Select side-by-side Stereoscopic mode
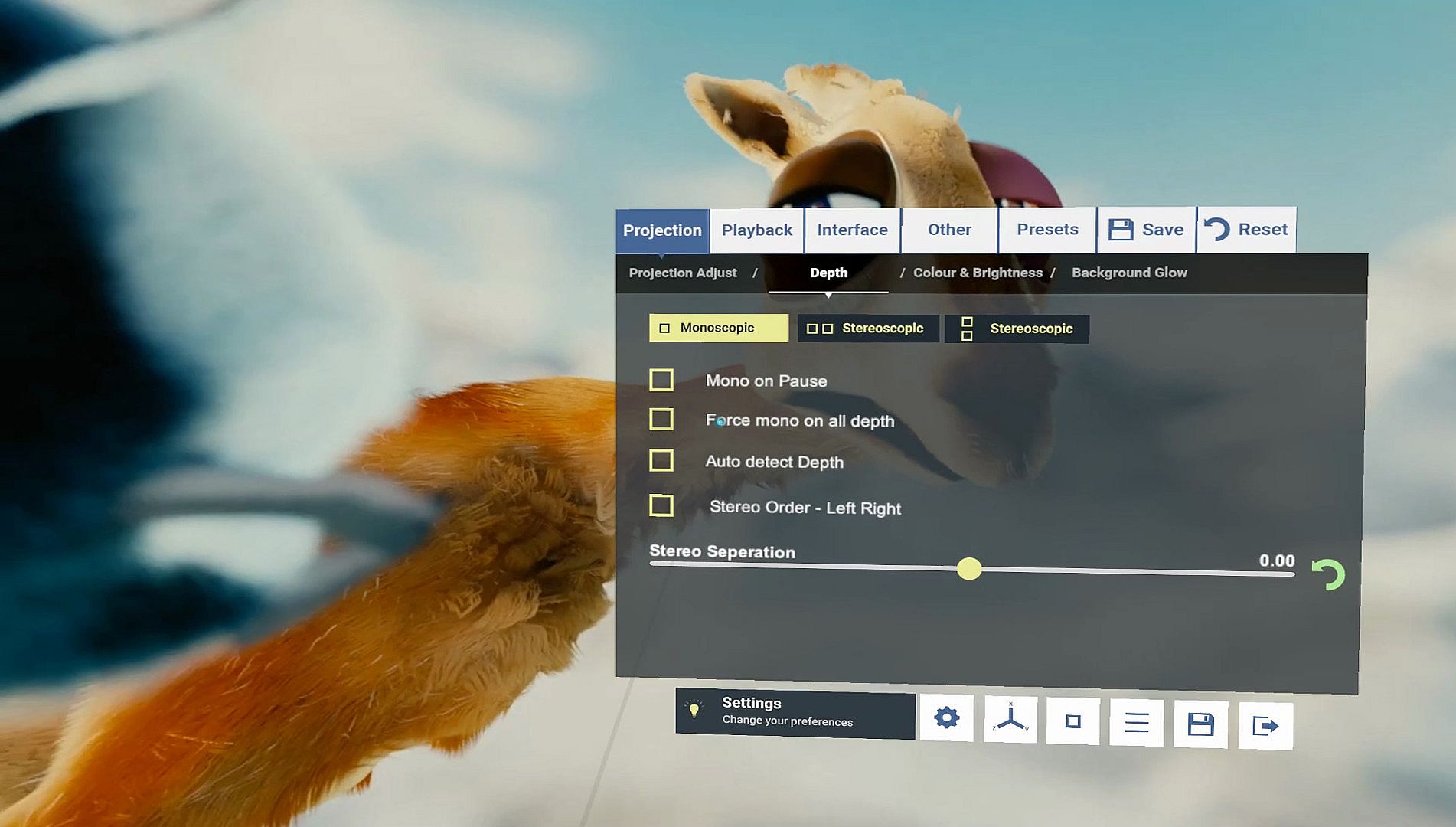Screen dimensions: 1456x827 pos(868,329)
